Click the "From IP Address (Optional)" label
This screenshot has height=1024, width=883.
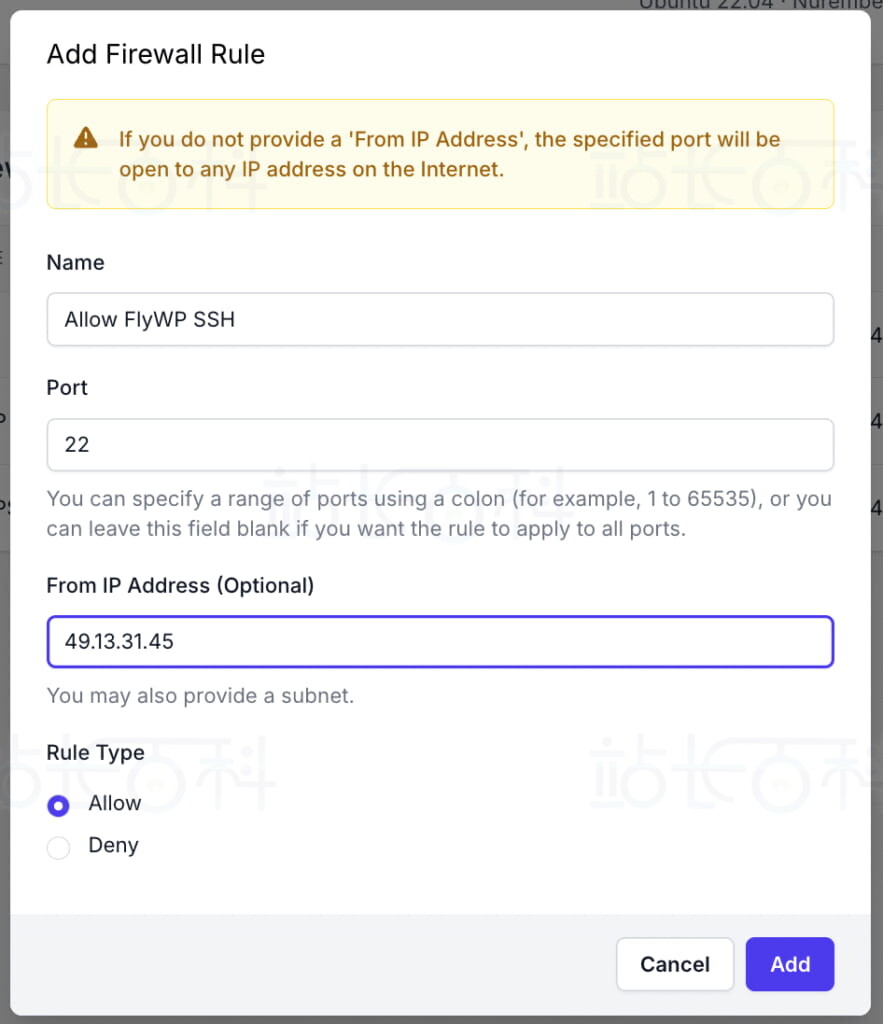[x=180, y=586]
